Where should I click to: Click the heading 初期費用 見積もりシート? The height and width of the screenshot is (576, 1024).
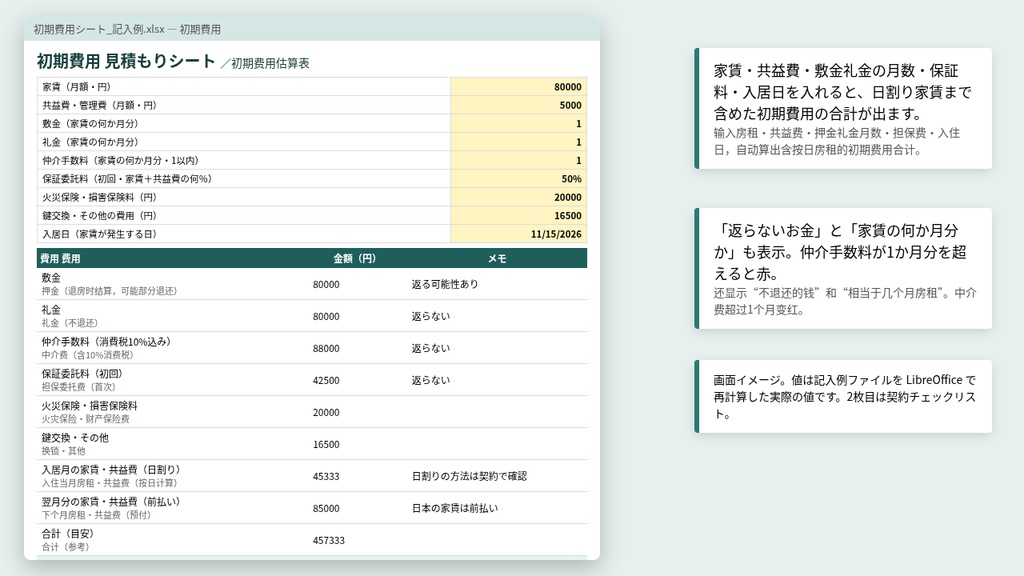click(x=126, y=61)
